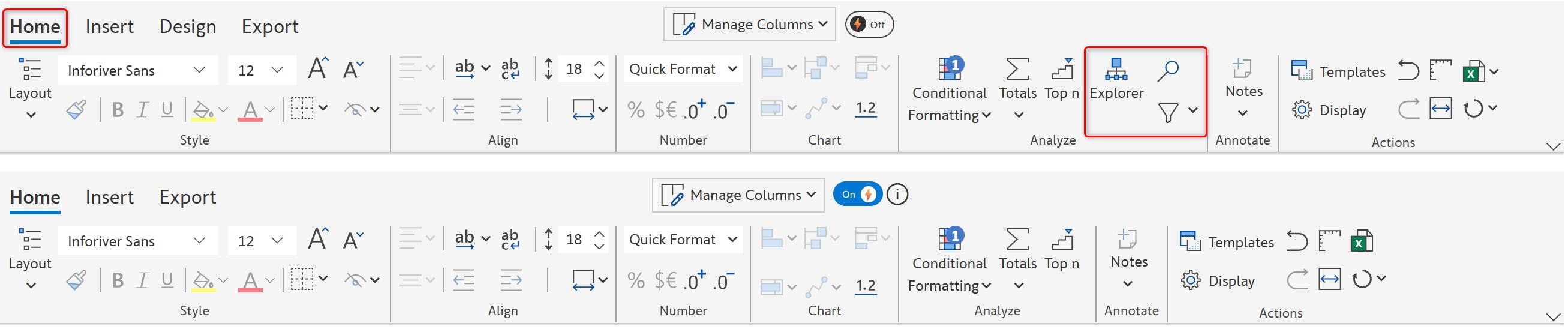Expand the filter funnel dropdown below the magnifier
1568x329 pixels.
tap(1192, 111)
